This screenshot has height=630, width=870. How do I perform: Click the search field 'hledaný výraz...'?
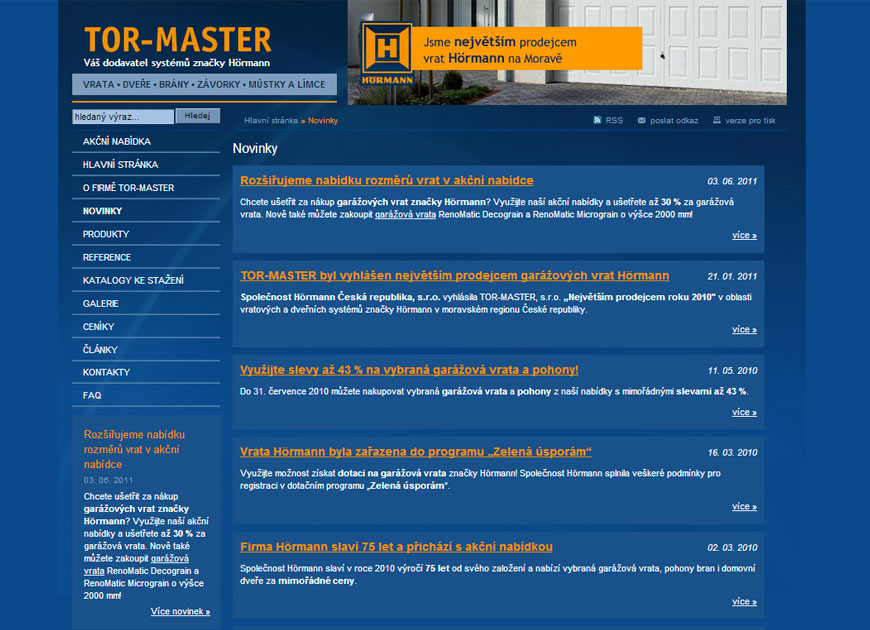click(123, 117)
